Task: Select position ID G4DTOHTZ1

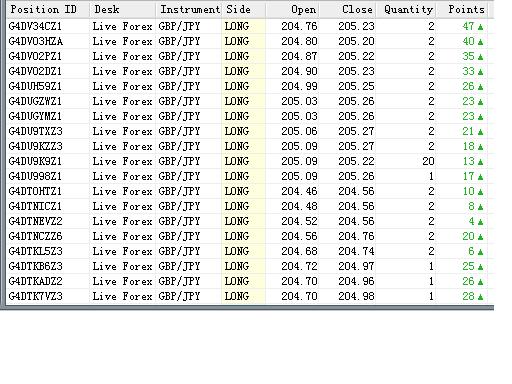Action: [35, 191]
